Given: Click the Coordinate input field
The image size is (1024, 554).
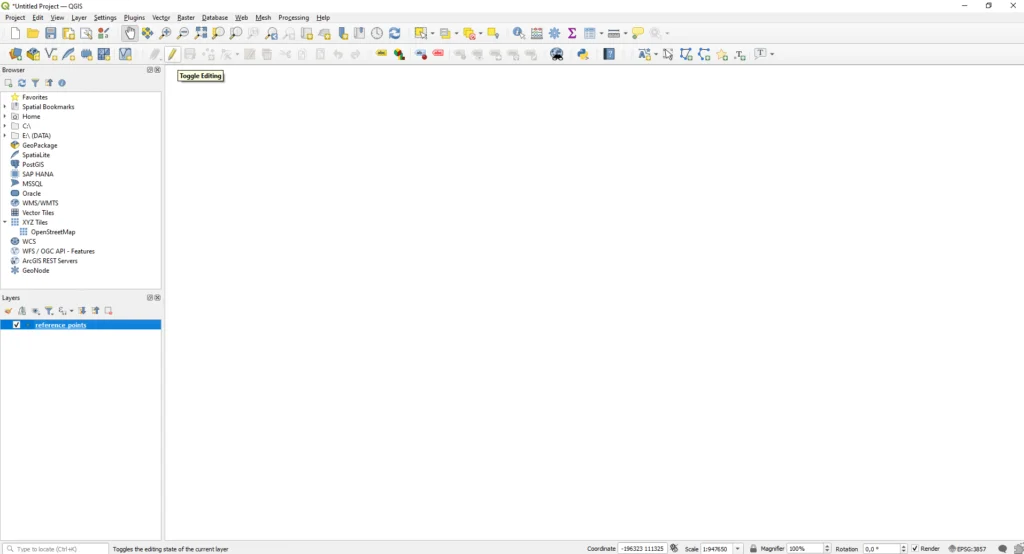Looking at the screenshot, I should point(642,549).
